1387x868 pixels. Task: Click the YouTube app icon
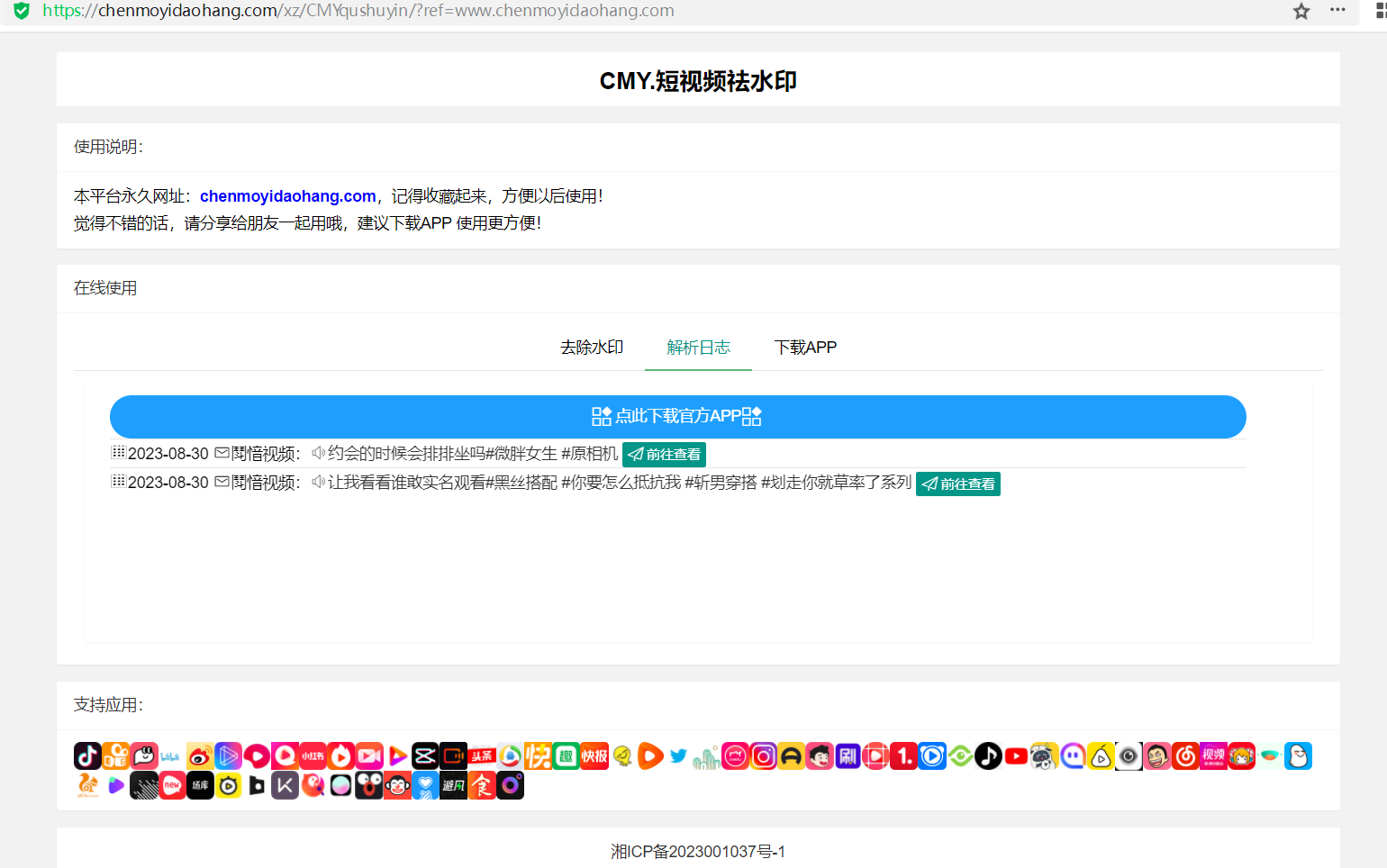pos(1017,756)
